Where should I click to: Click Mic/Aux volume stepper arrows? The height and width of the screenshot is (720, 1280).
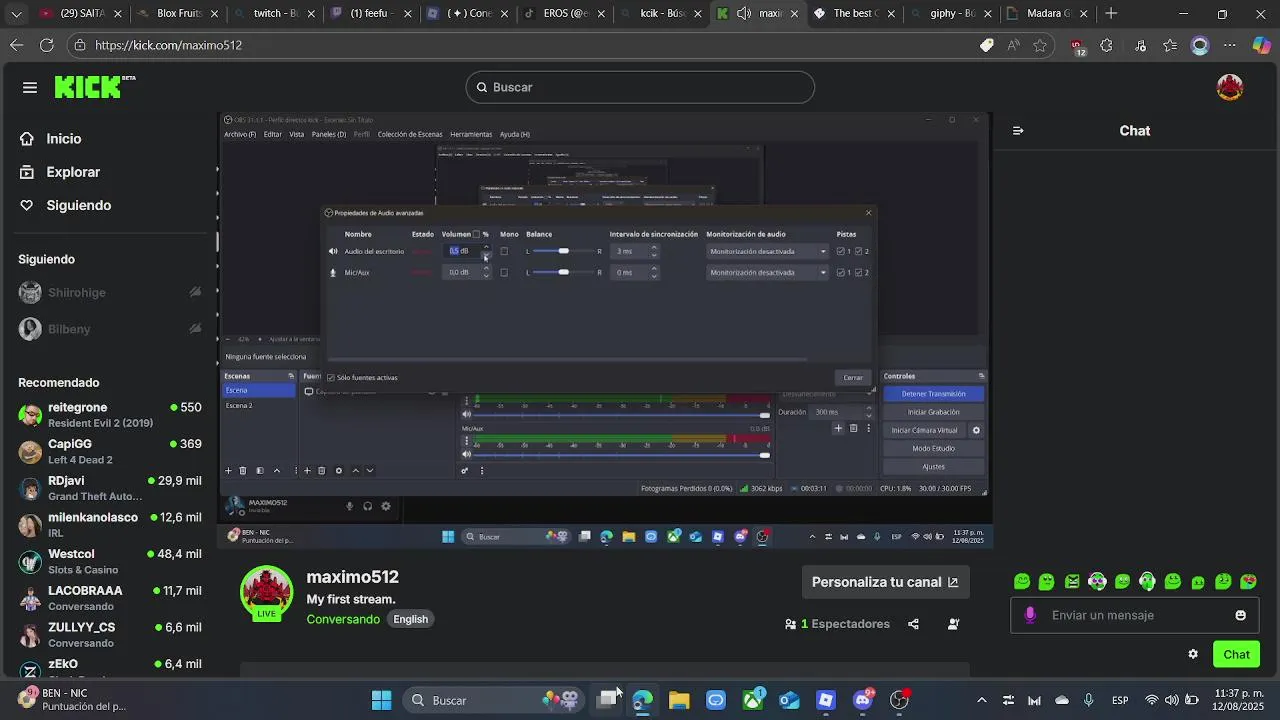[x=486, y=272]
